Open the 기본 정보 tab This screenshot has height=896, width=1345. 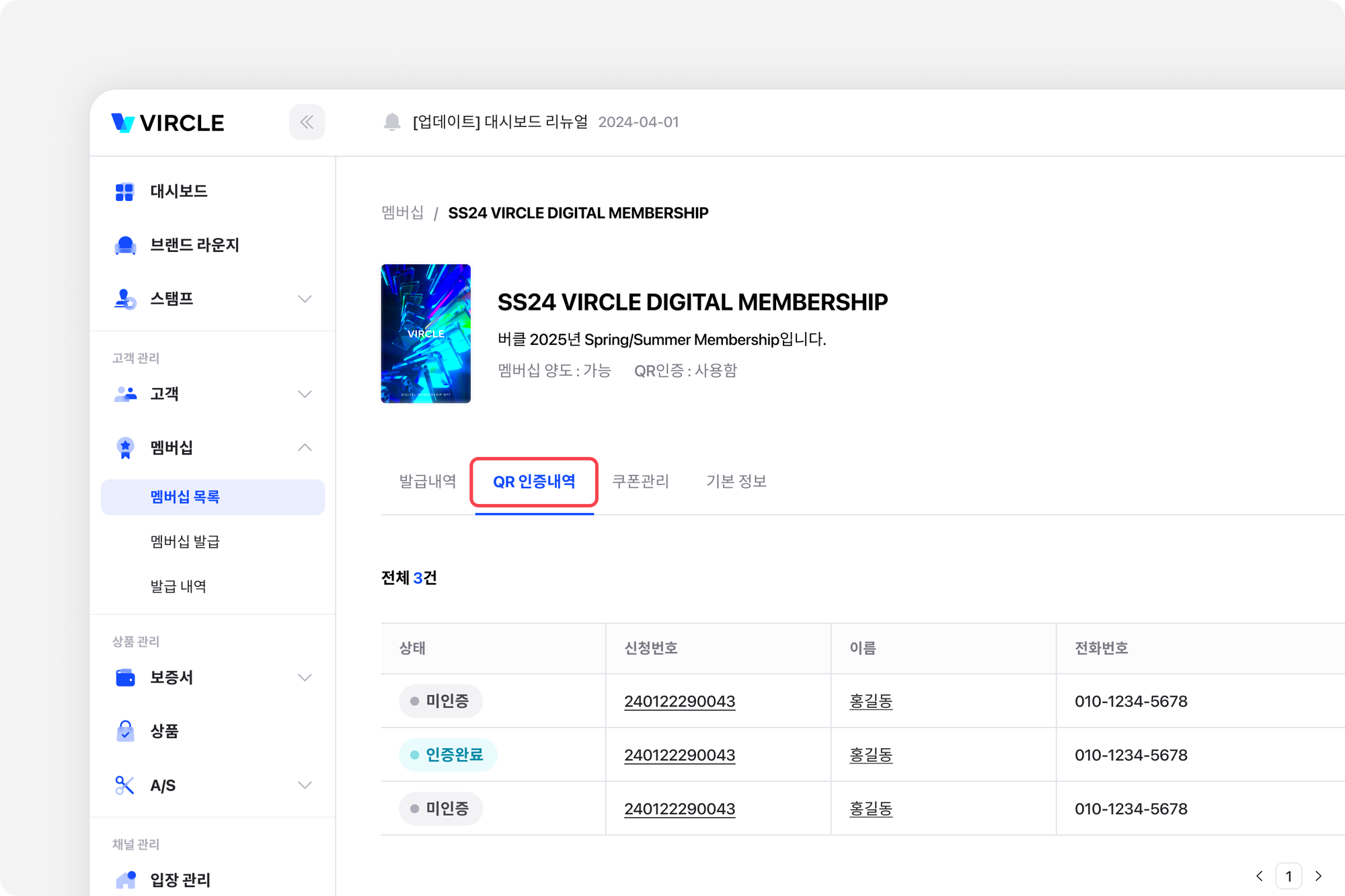pyautogui.click(x=736, y=481)
